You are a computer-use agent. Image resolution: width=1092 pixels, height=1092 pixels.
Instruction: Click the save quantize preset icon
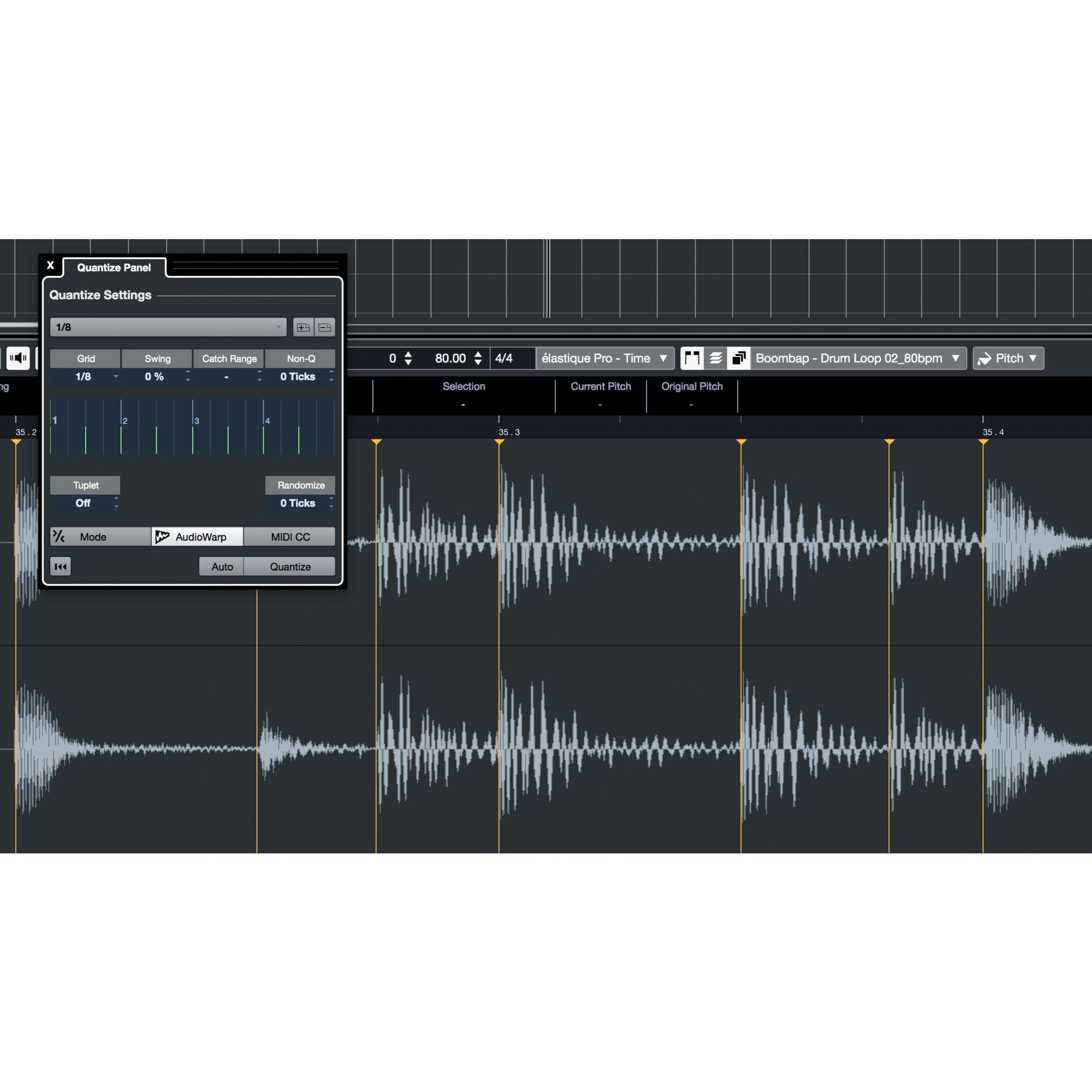303,327
